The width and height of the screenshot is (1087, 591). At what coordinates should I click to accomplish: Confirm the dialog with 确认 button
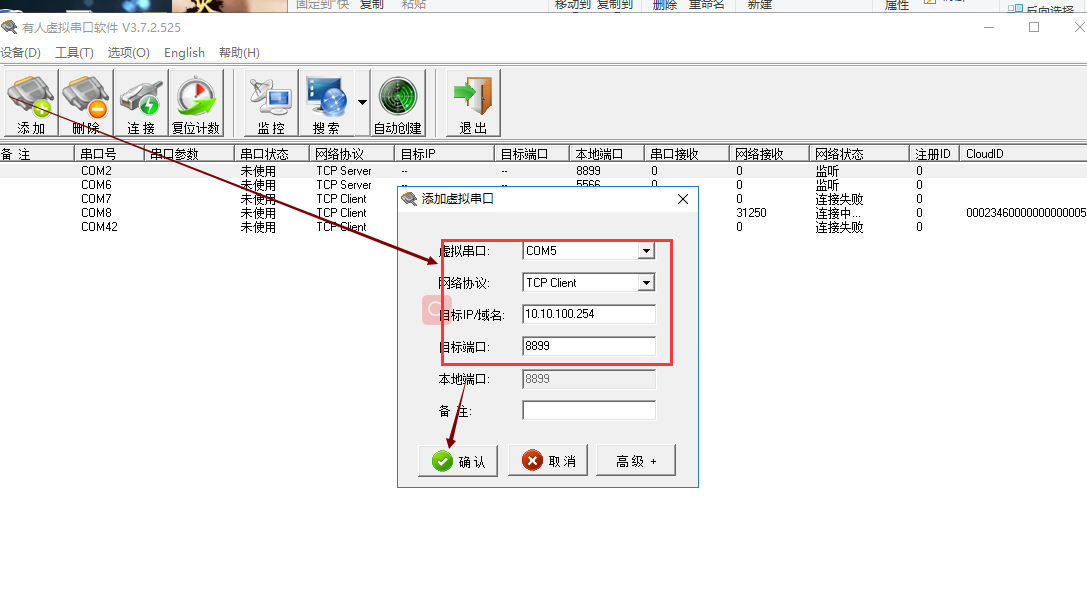pos(457,461)
